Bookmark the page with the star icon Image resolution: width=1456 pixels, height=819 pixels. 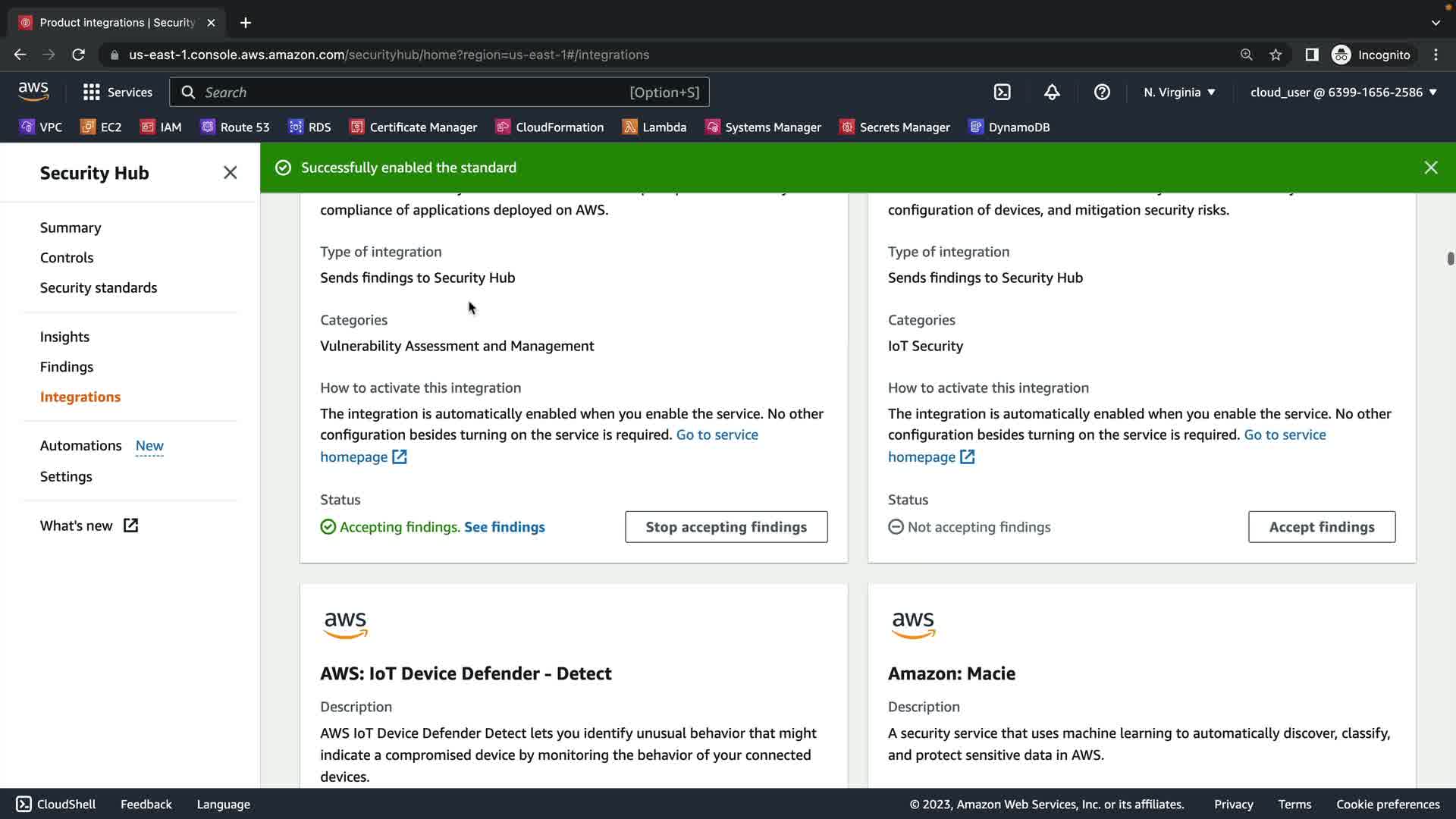[x=1276, y=55]
